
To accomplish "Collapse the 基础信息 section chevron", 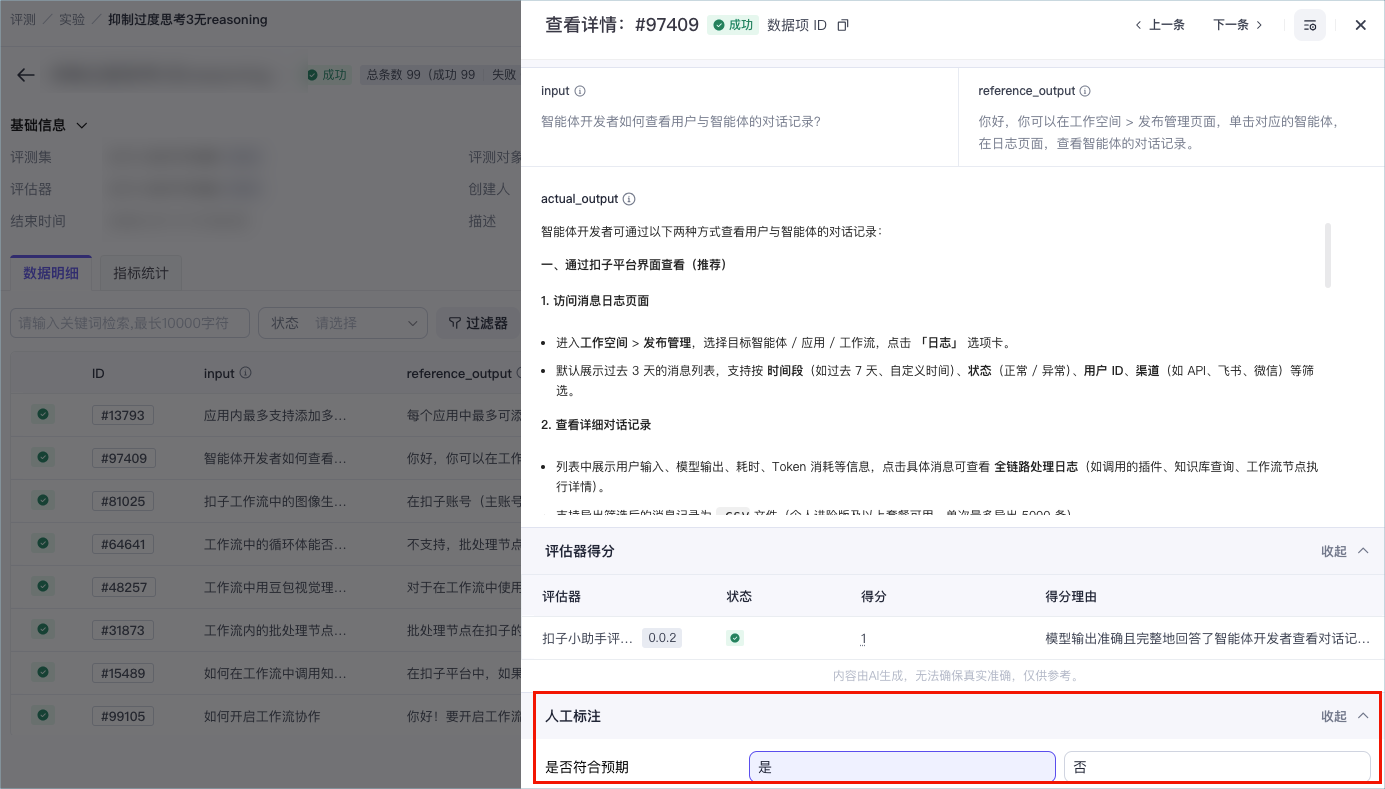I will pos(82,125).
